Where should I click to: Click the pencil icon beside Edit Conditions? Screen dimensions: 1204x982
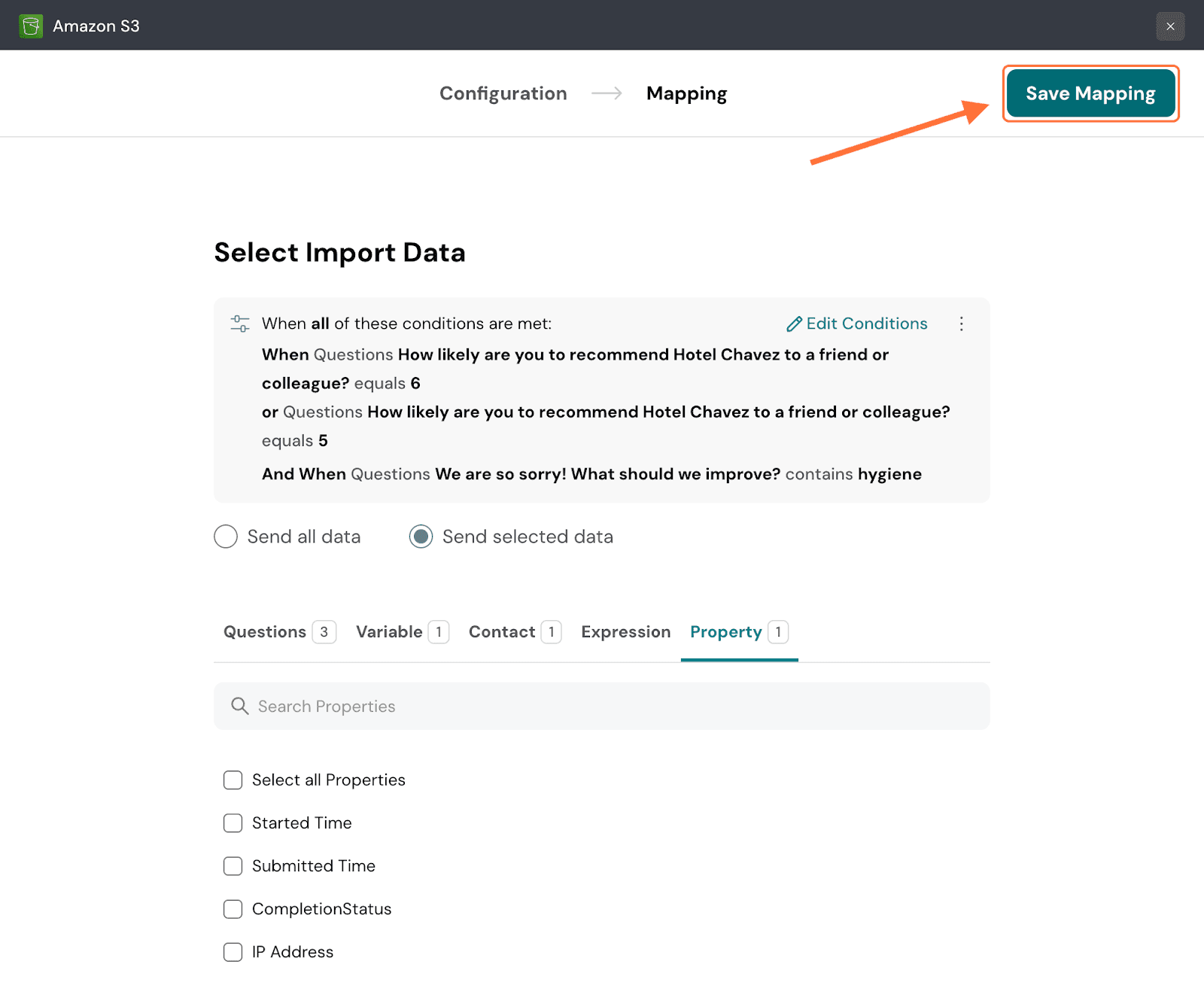click(x=794, y=324)
